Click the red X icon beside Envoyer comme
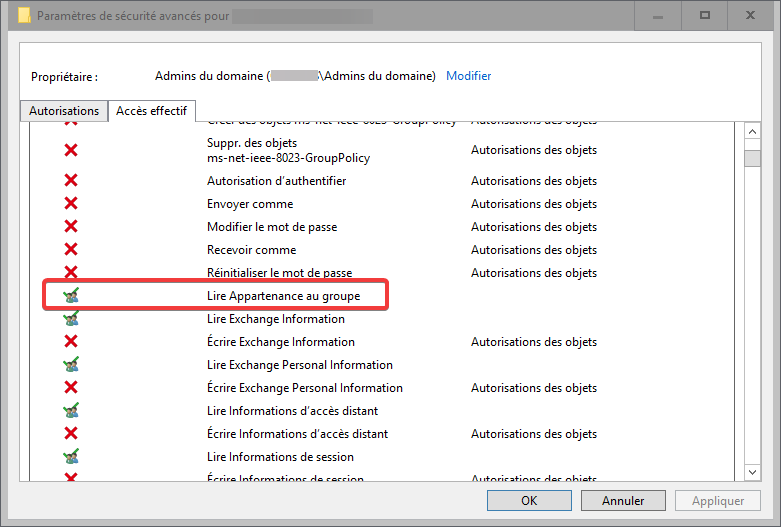Image resolution: width=781 pixels, height=527 pixels. click(x=71, y=203)
